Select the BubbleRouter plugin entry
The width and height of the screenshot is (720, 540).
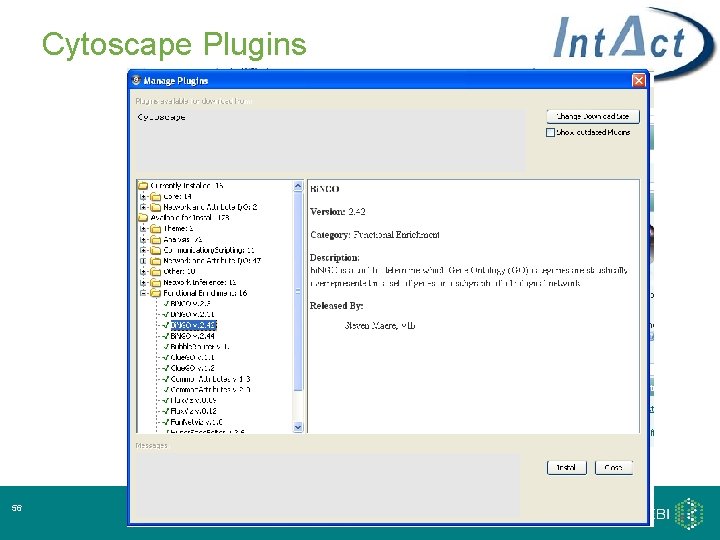click(200, 347)
